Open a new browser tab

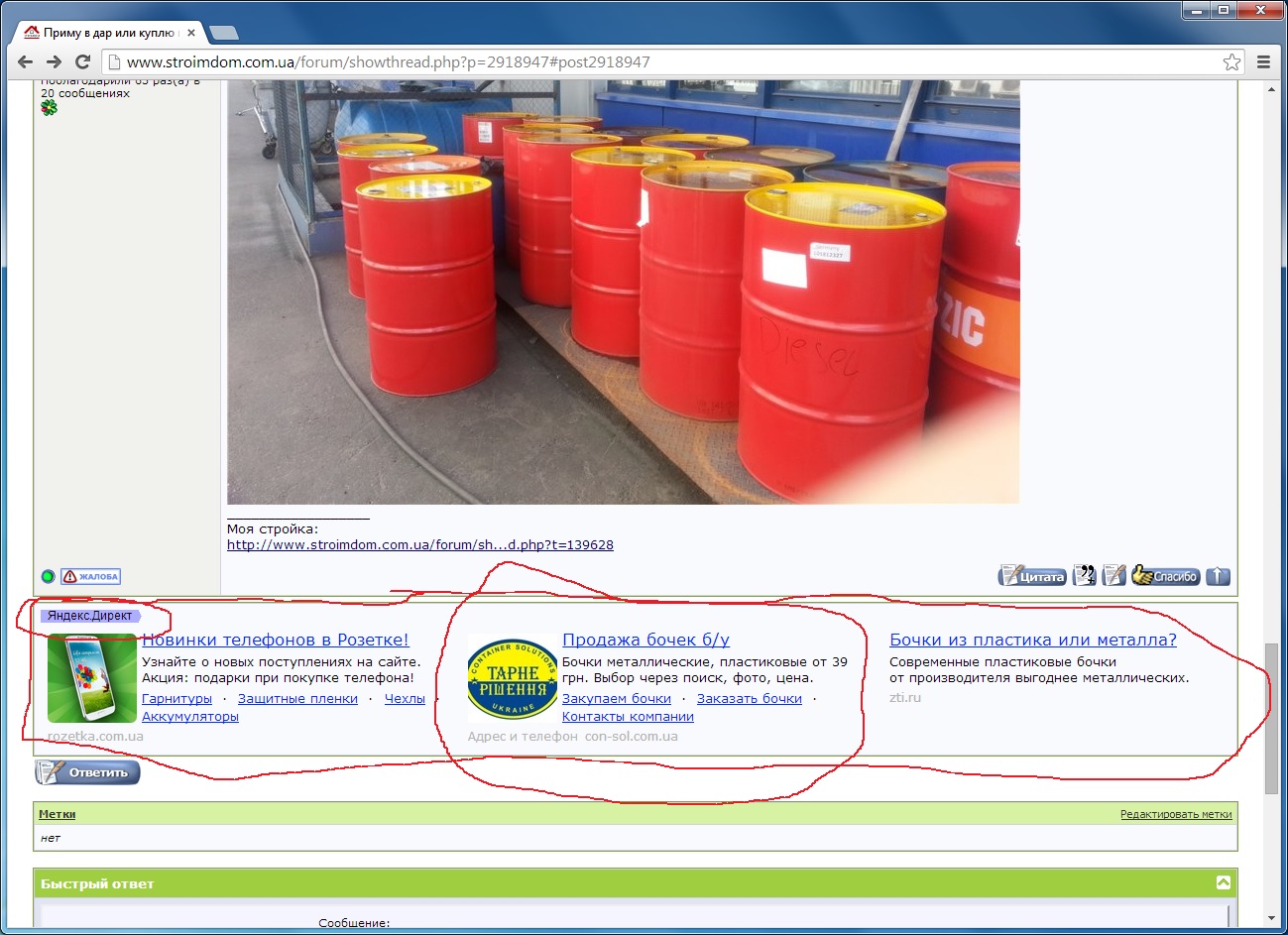[224, 33]
